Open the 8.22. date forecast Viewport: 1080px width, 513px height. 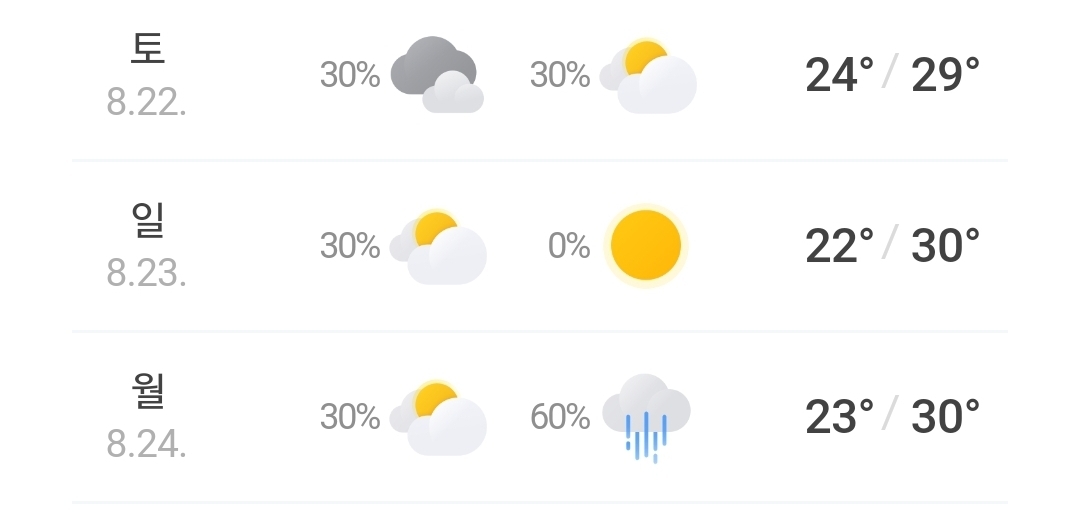click(146, 103)
